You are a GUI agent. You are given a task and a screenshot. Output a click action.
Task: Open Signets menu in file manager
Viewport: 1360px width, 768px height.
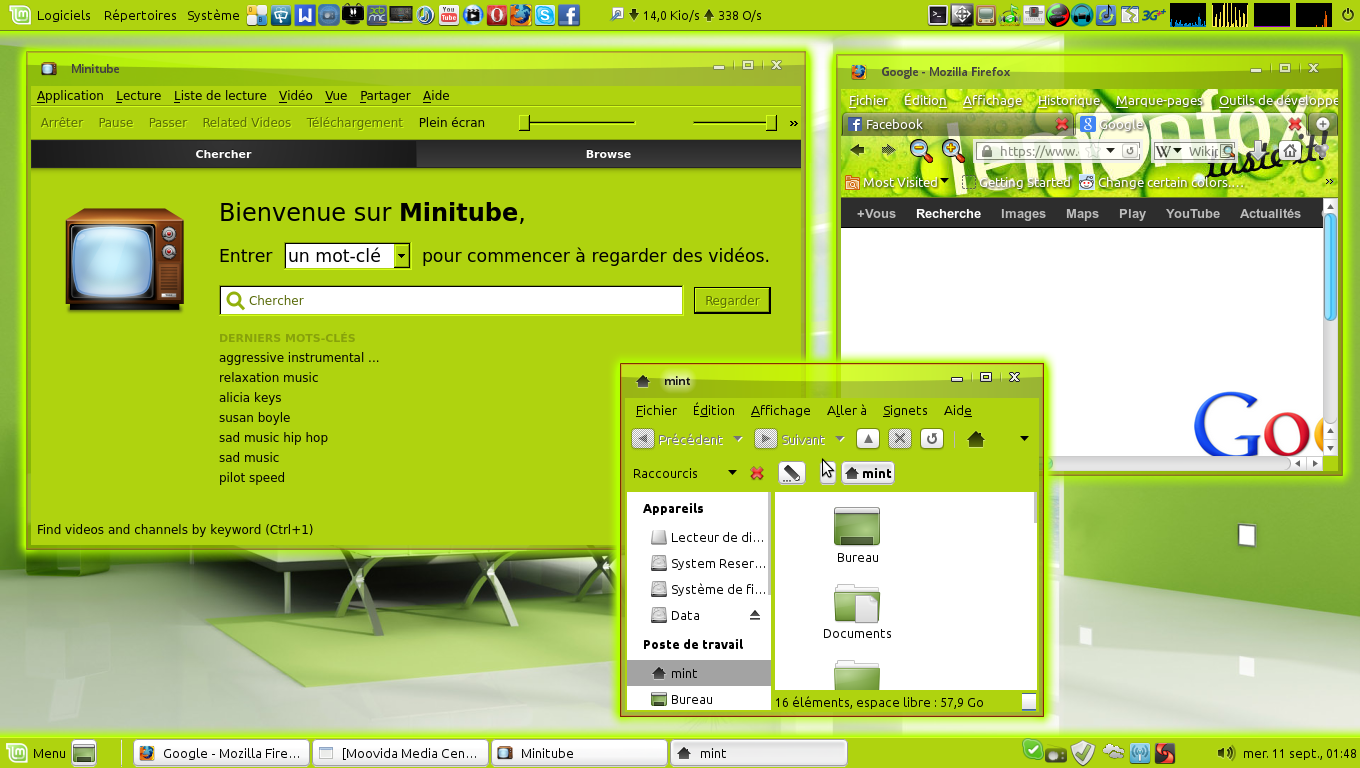pos(905,410)
